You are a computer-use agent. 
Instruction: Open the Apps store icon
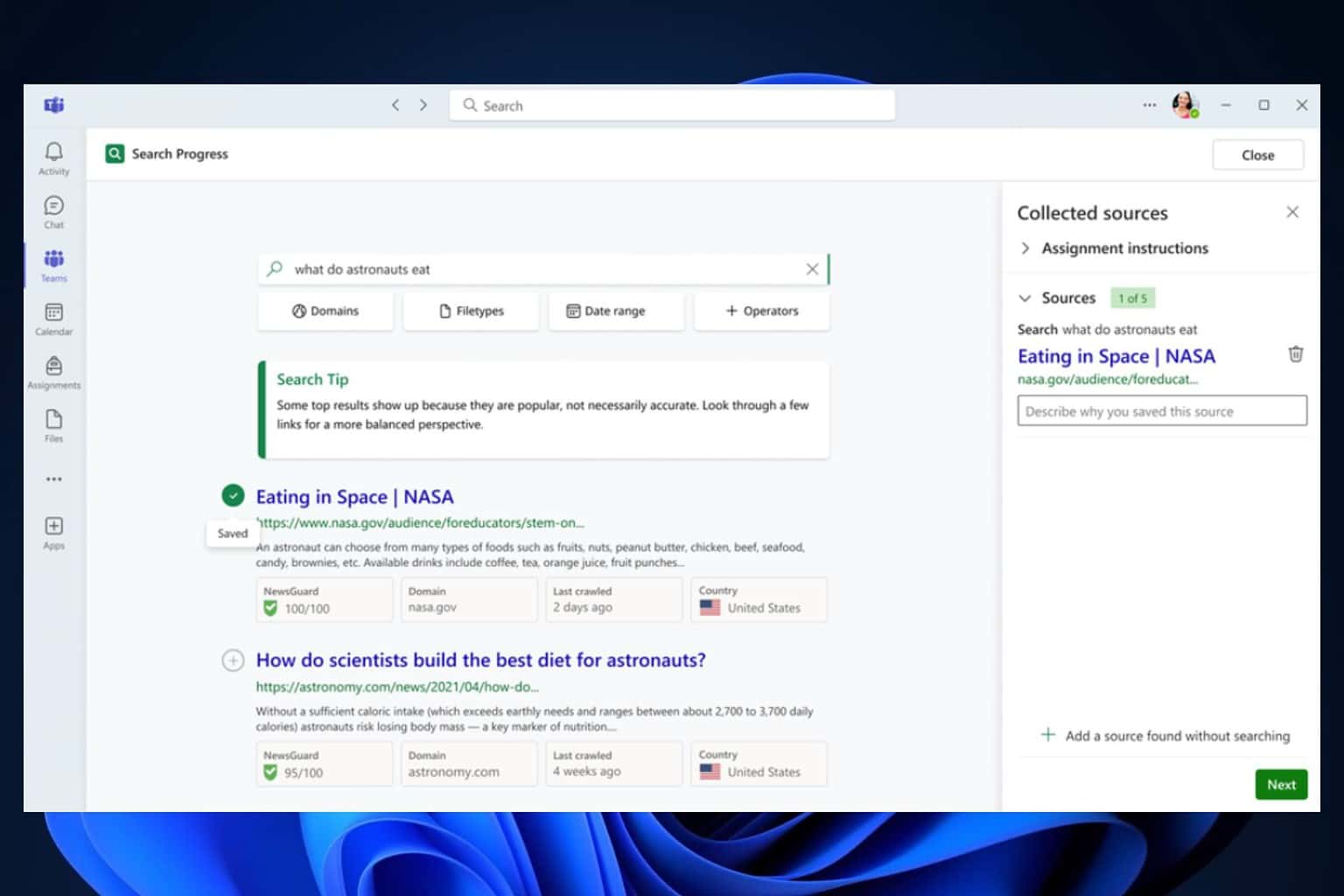53,533
